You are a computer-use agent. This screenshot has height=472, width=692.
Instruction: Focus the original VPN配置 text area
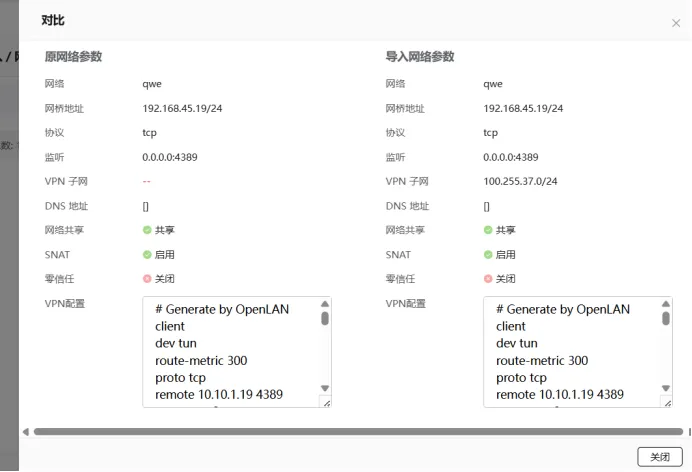[230, 352]
